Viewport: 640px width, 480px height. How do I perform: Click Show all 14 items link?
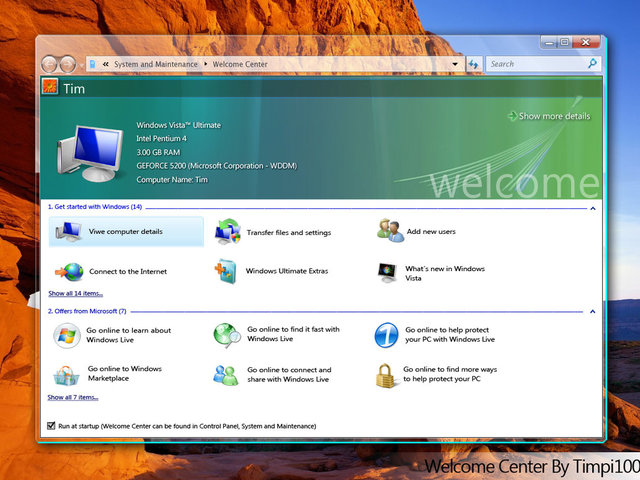[76, 293]
